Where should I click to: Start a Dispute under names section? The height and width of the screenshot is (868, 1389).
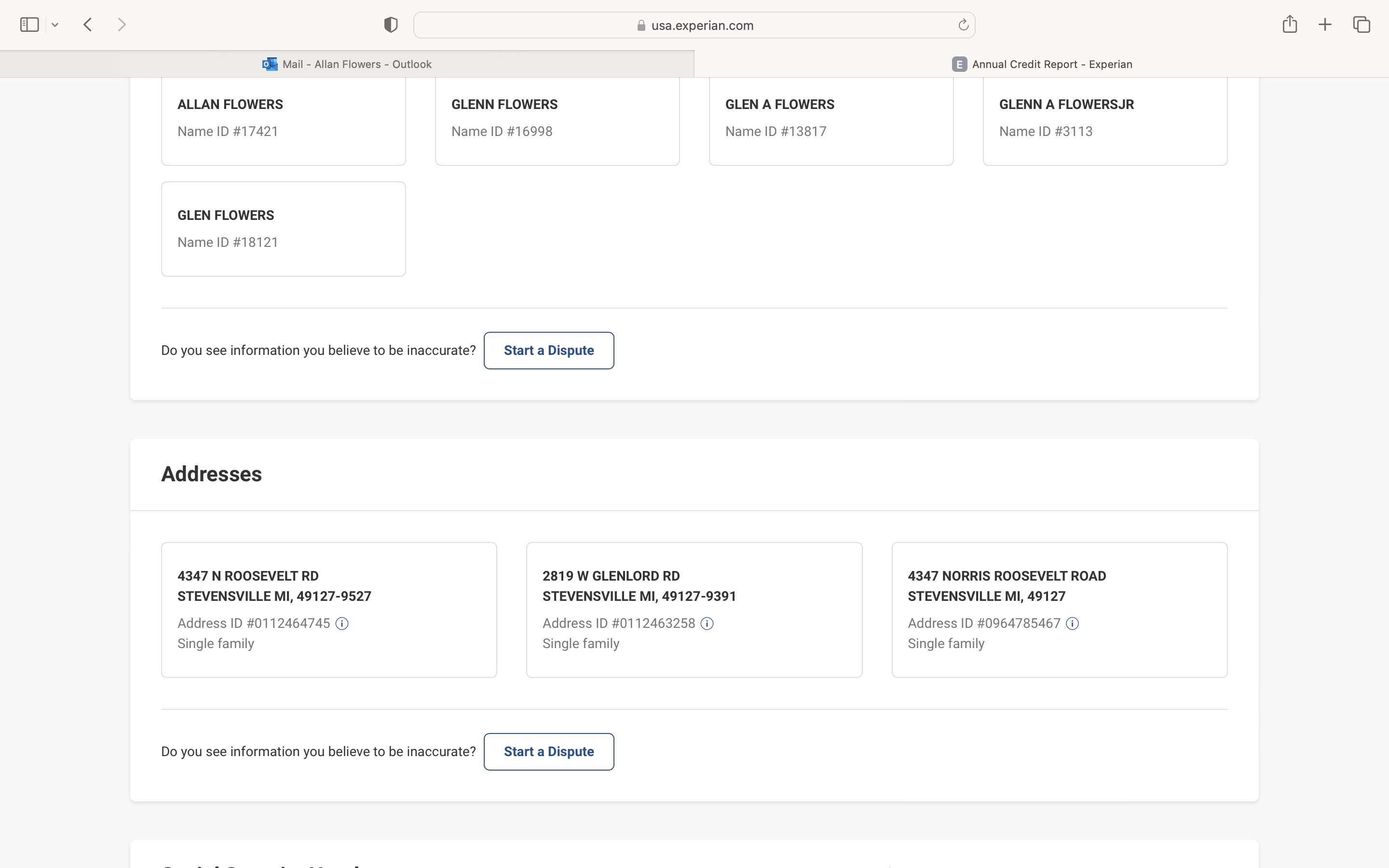tap(549, 350)
